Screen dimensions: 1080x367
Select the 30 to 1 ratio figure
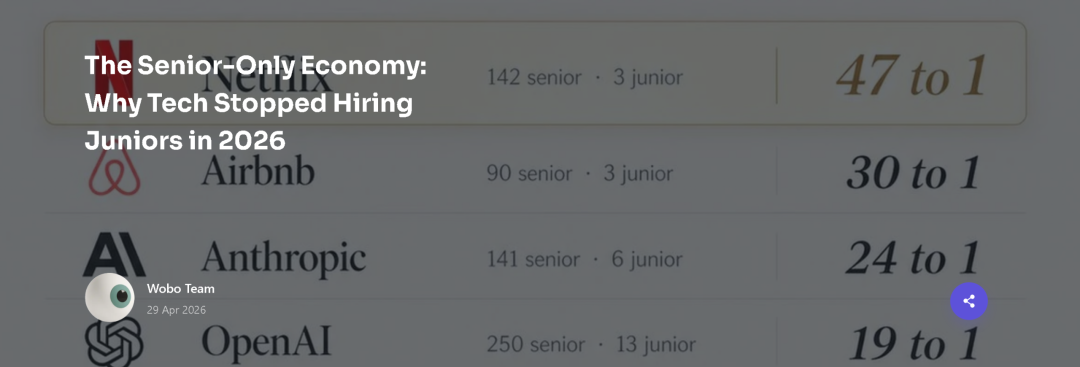pos(913,171)
